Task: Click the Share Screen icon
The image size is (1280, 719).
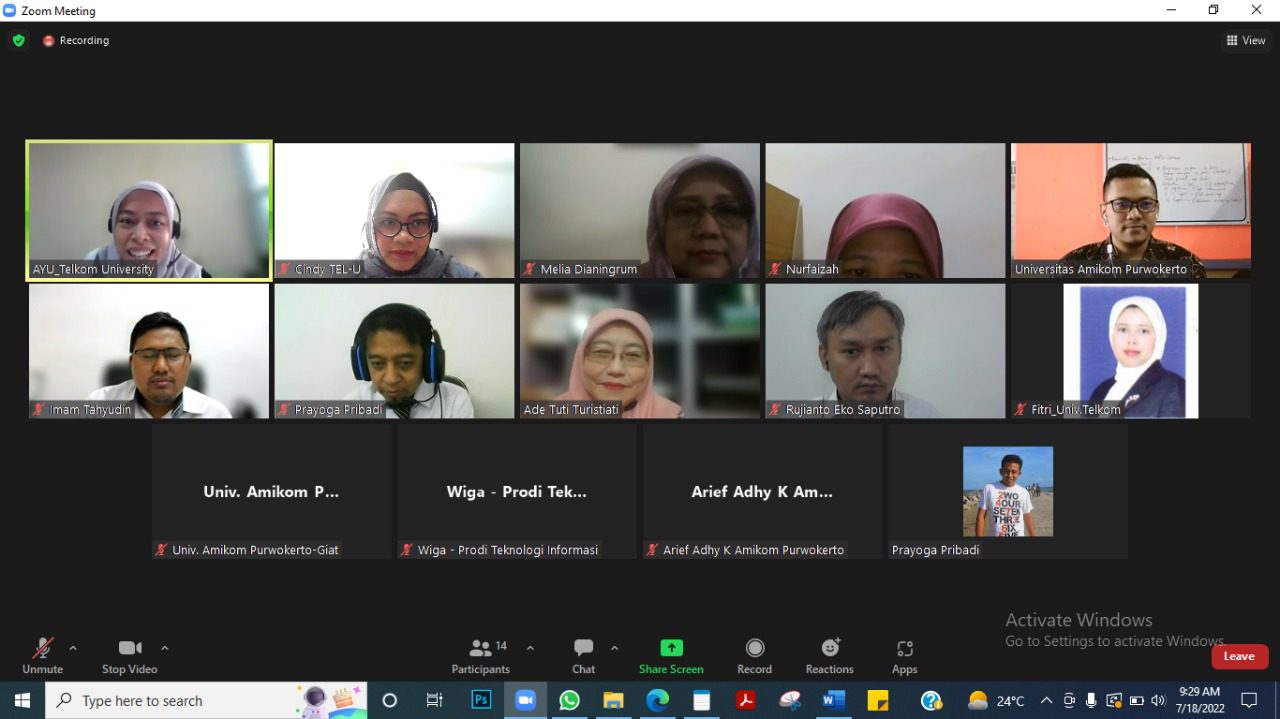Action: tap(671, 648)
